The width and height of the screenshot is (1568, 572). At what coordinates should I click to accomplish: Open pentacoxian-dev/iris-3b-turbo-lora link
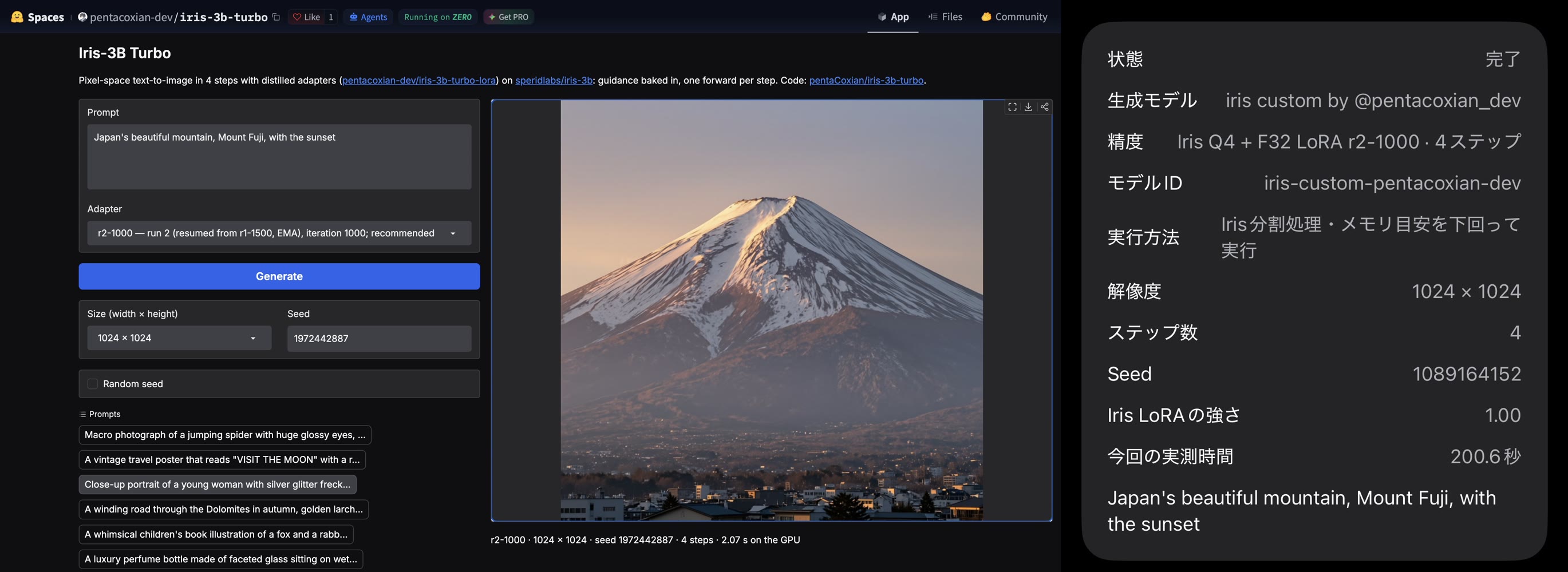point(419,80)
